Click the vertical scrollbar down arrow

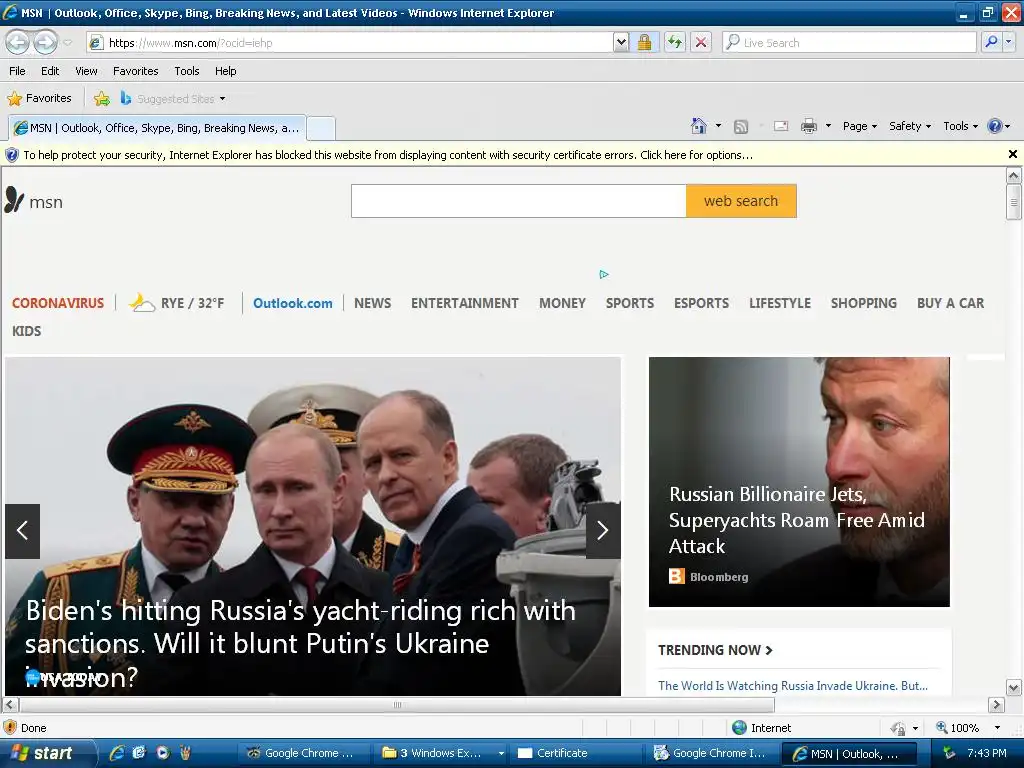pos(1014,687)
